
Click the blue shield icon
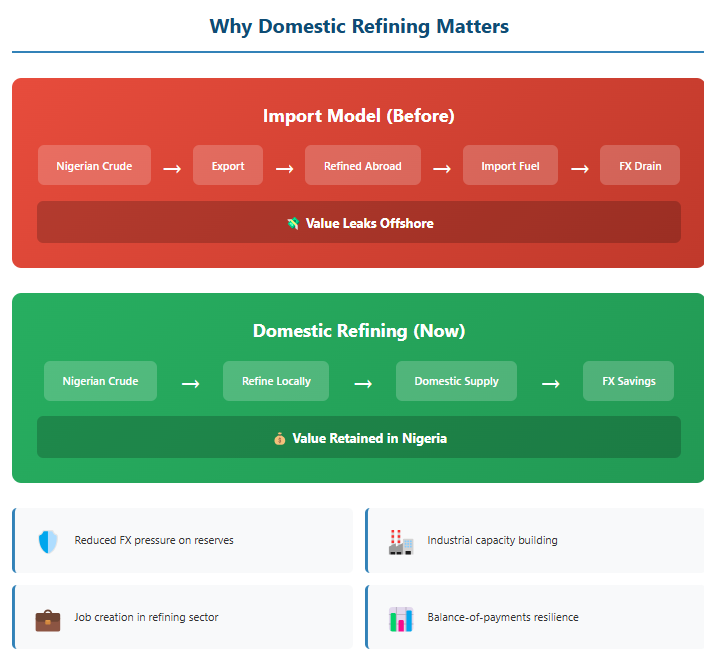click(x=48, y=541)
